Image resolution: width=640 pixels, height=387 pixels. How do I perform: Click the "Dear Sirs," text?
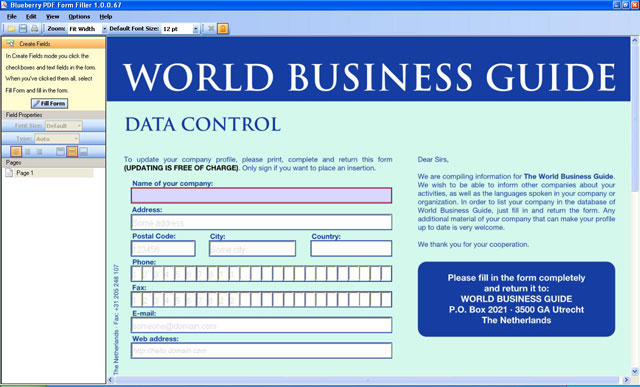click(433, 160)
